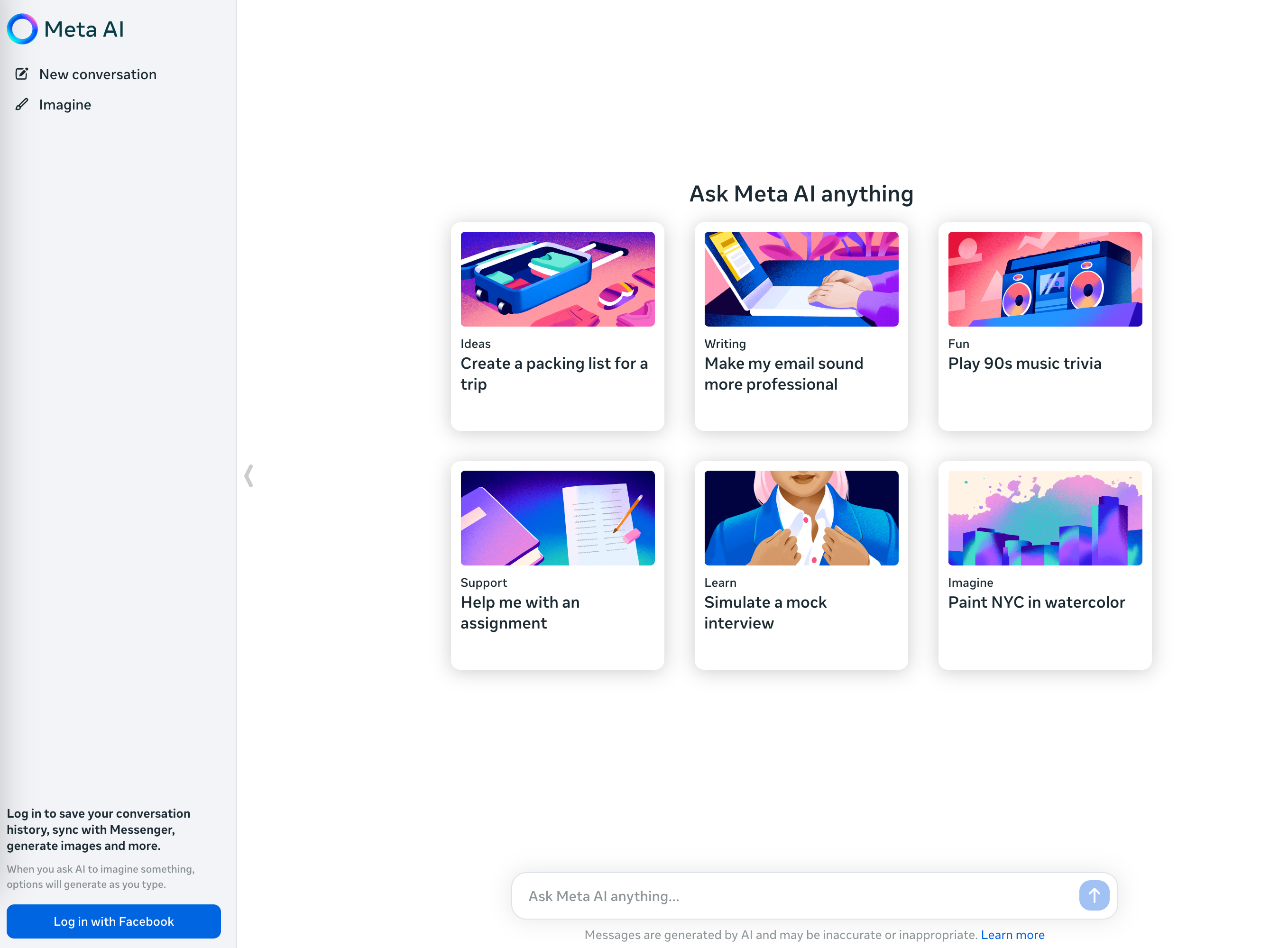The height and width of the screenshot is (948, 1288).
Task: Select New conversation in the sidebar
Action: click(97, 74)
